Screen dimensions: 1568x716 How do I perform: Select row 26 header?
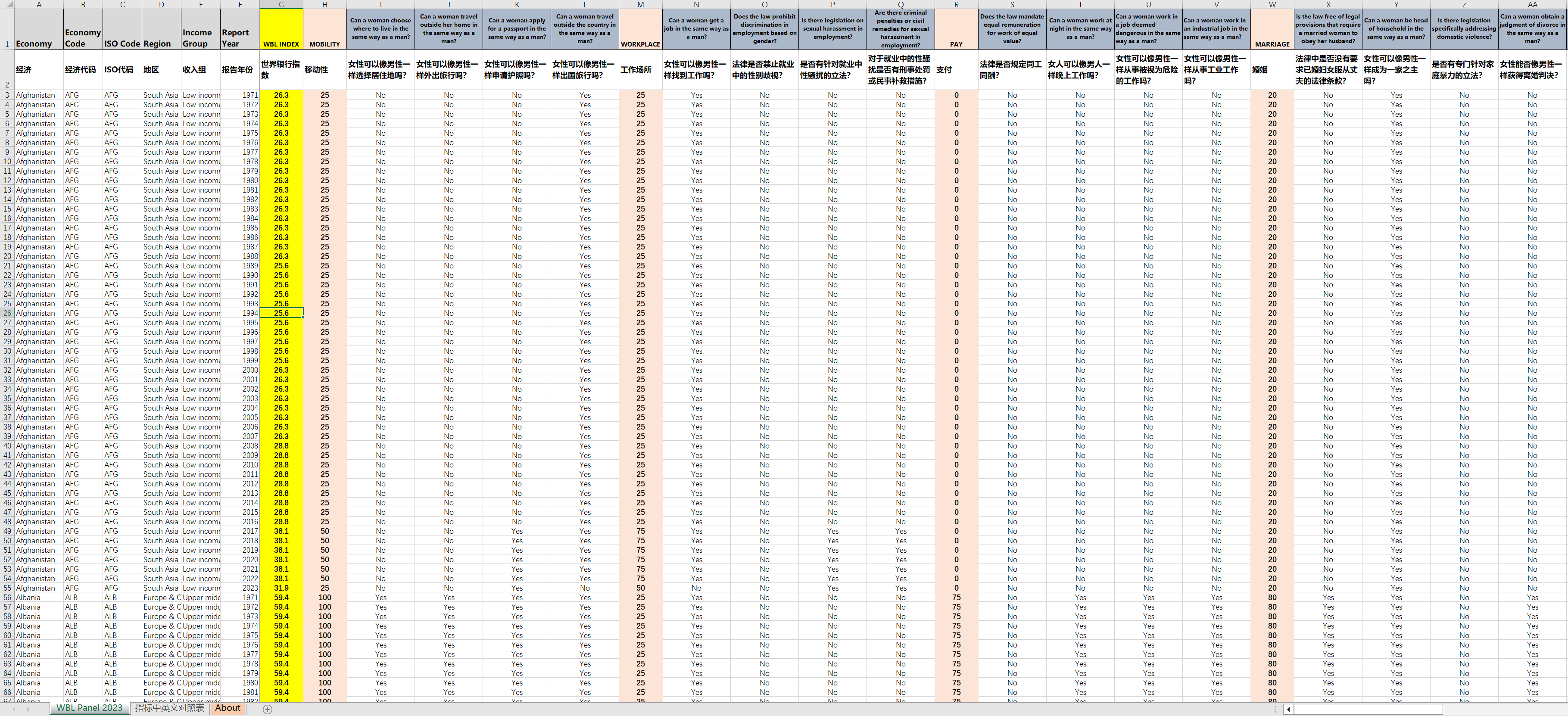pos(7,313)
